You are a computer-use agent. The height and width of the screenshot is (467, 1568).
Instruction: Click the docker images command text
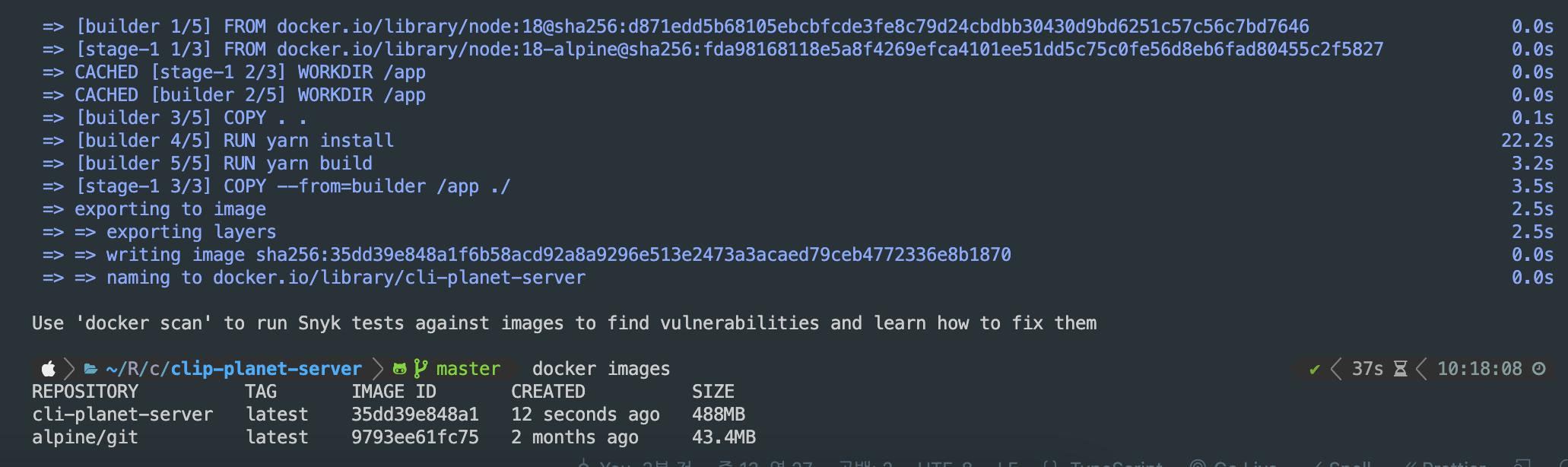[x=601, y=369]
